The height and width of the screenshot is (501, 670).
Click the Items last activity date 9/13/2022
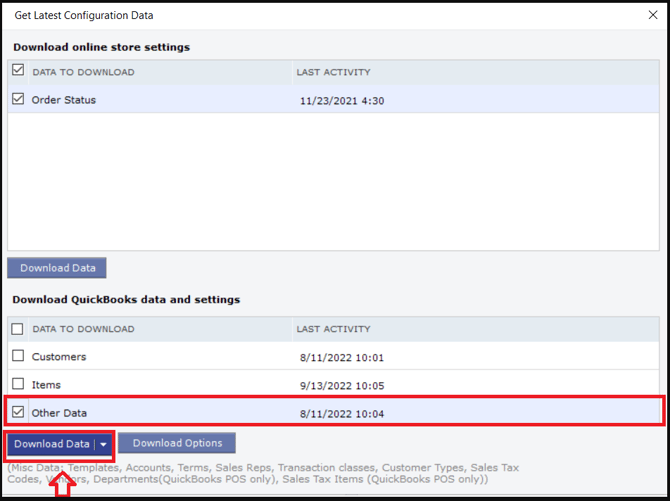[x=342, y=386]
